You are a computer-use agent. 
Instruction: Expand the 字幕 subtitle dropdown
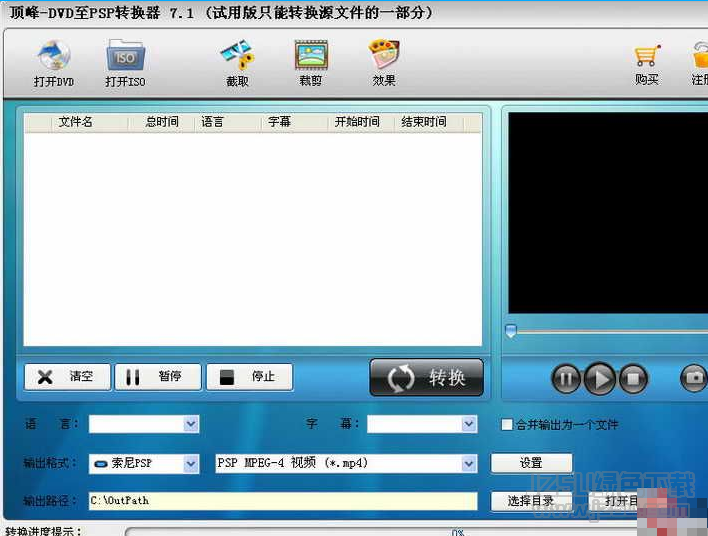click(469, 424)
